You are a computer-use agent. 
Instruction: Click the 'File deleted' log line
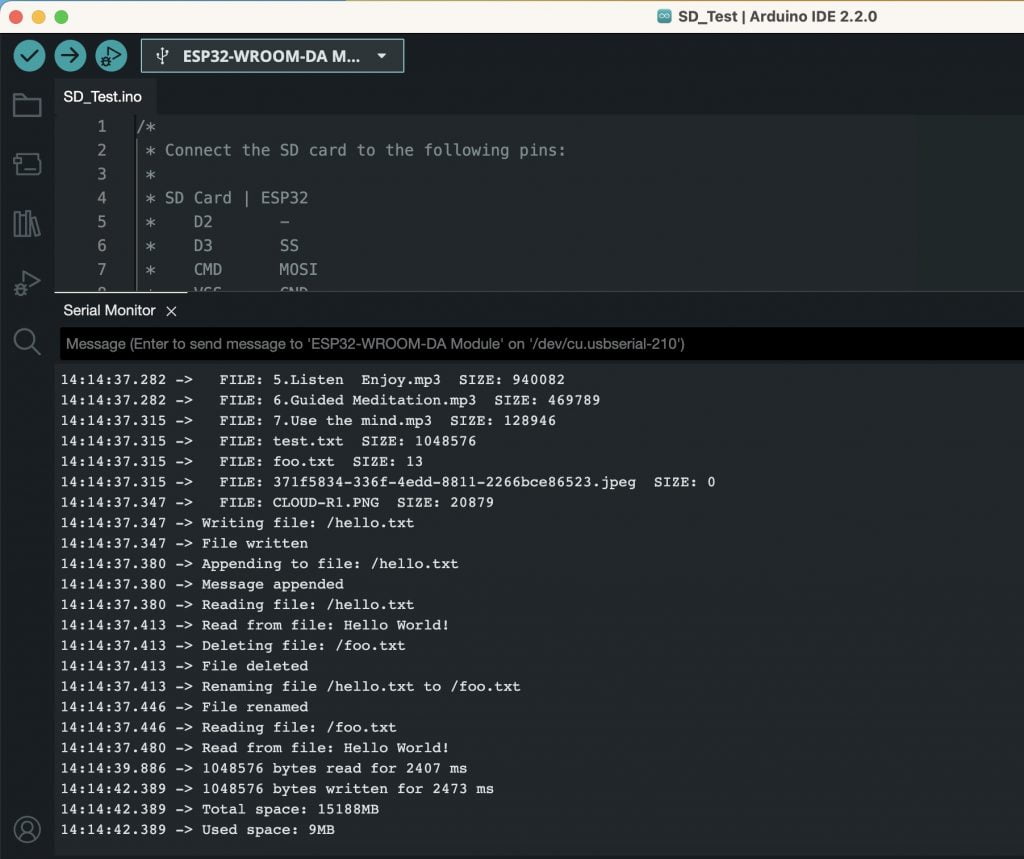tap(184, 666)
